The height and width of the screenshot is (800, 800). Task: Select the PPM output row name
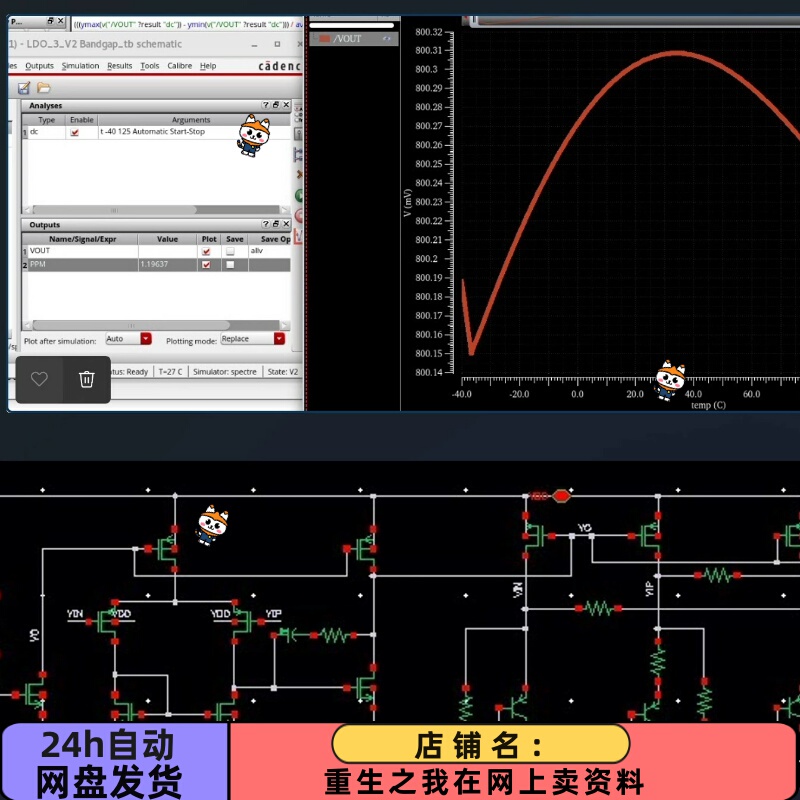tap(38, 264)
